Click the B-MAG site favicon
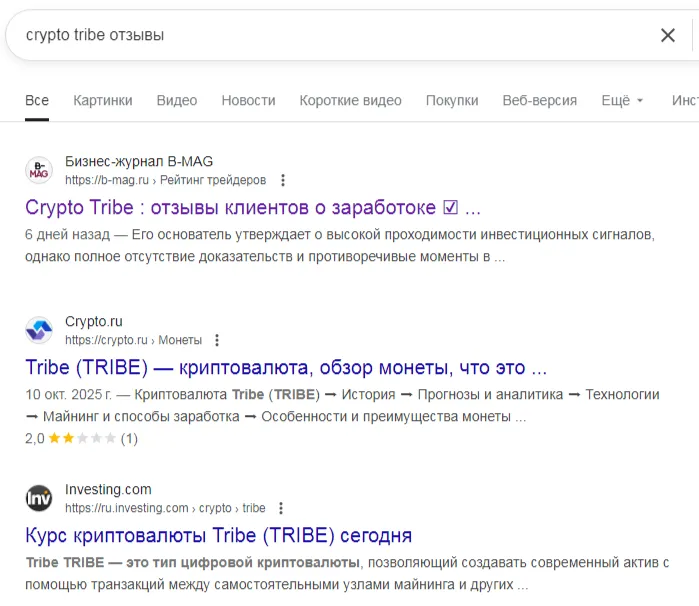This screenshot has height=606, width=699. pos(39,170)
